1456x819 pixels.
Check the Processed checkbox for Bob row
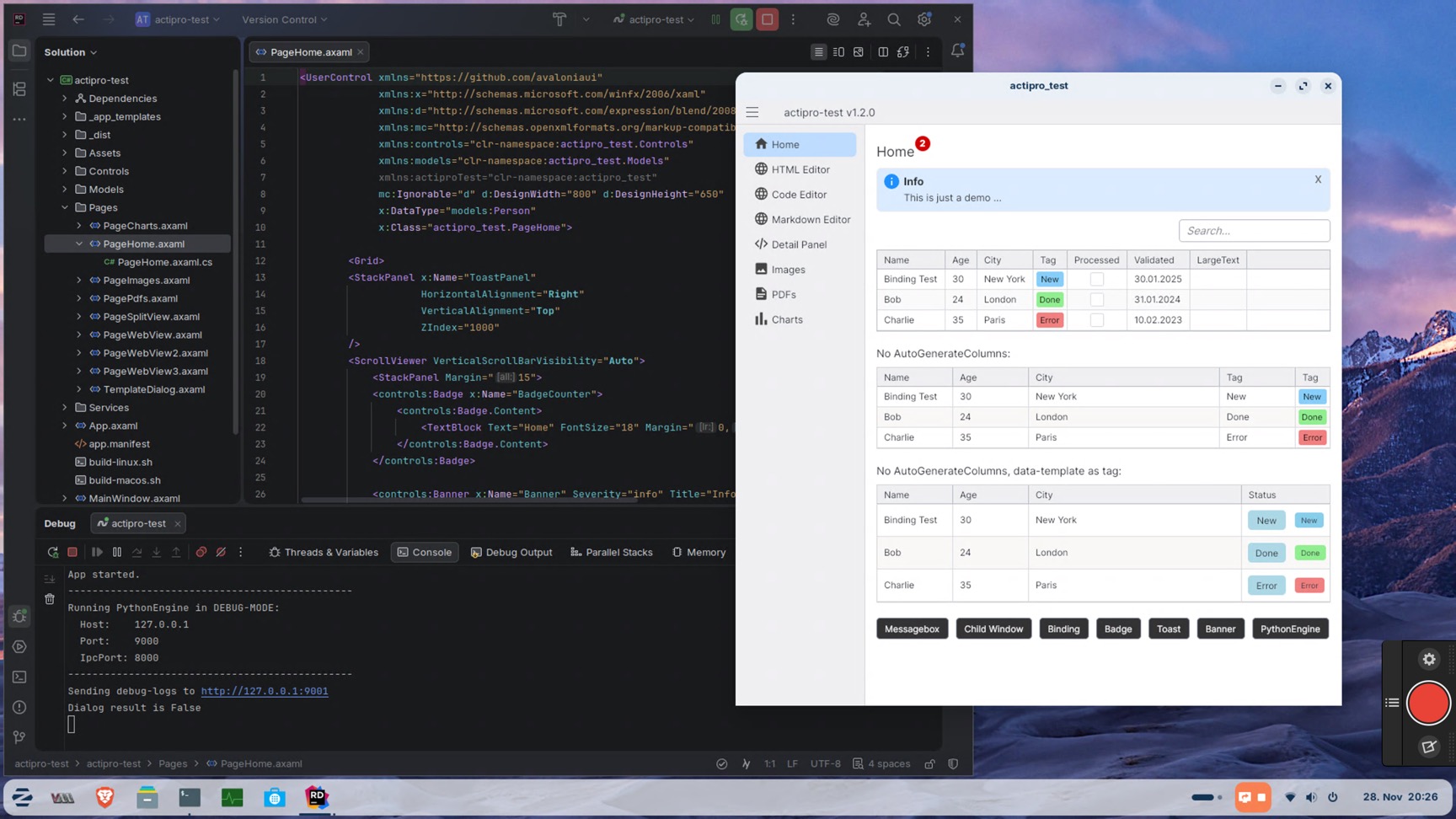(x=1096, y=299)
